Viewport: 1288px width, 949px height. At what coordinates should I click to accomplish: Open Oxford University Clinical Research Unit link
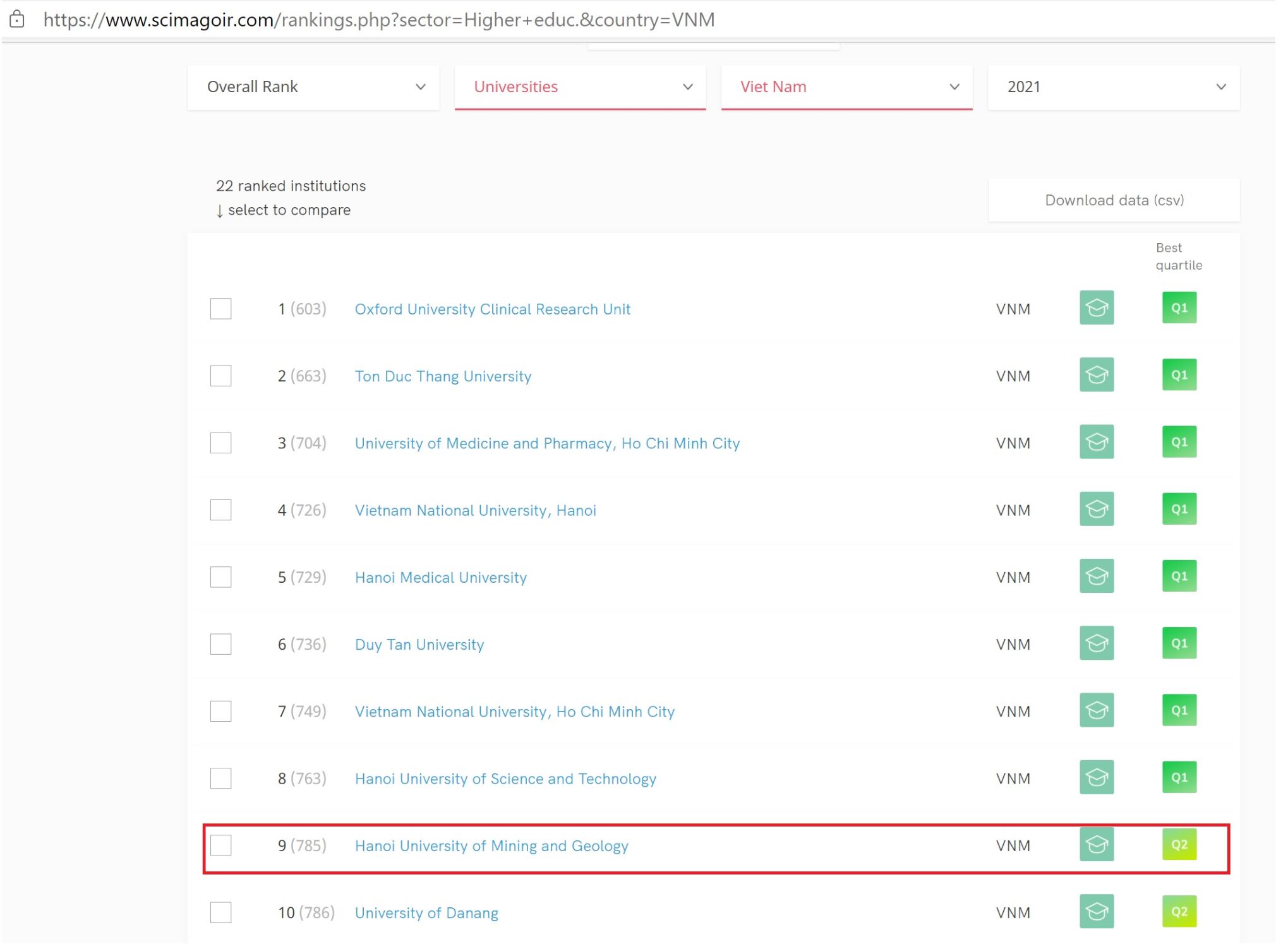[493, 309]
